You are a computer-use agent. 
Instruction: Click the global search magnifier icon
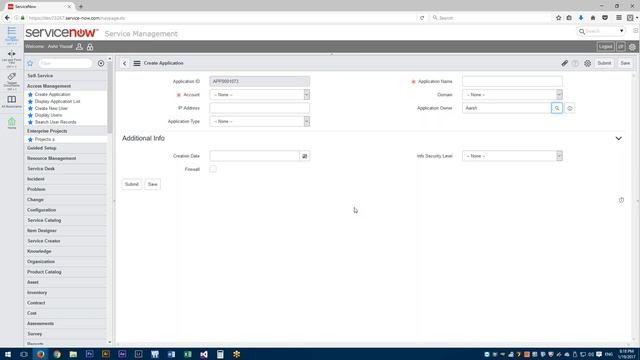582,31
